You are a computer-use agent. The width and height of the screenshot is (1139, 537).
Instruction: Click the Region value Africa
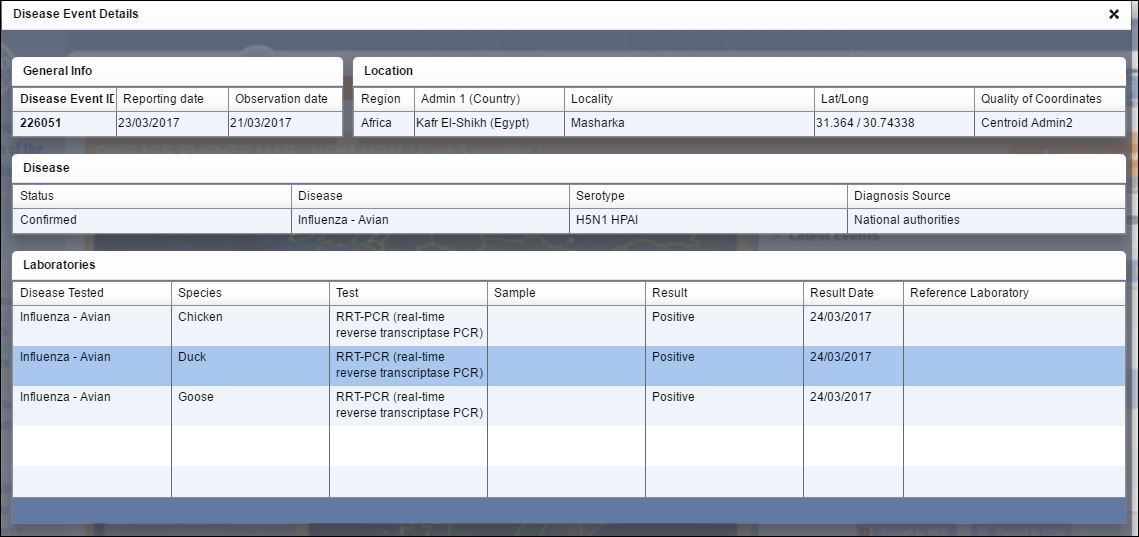tap(384, 124)
